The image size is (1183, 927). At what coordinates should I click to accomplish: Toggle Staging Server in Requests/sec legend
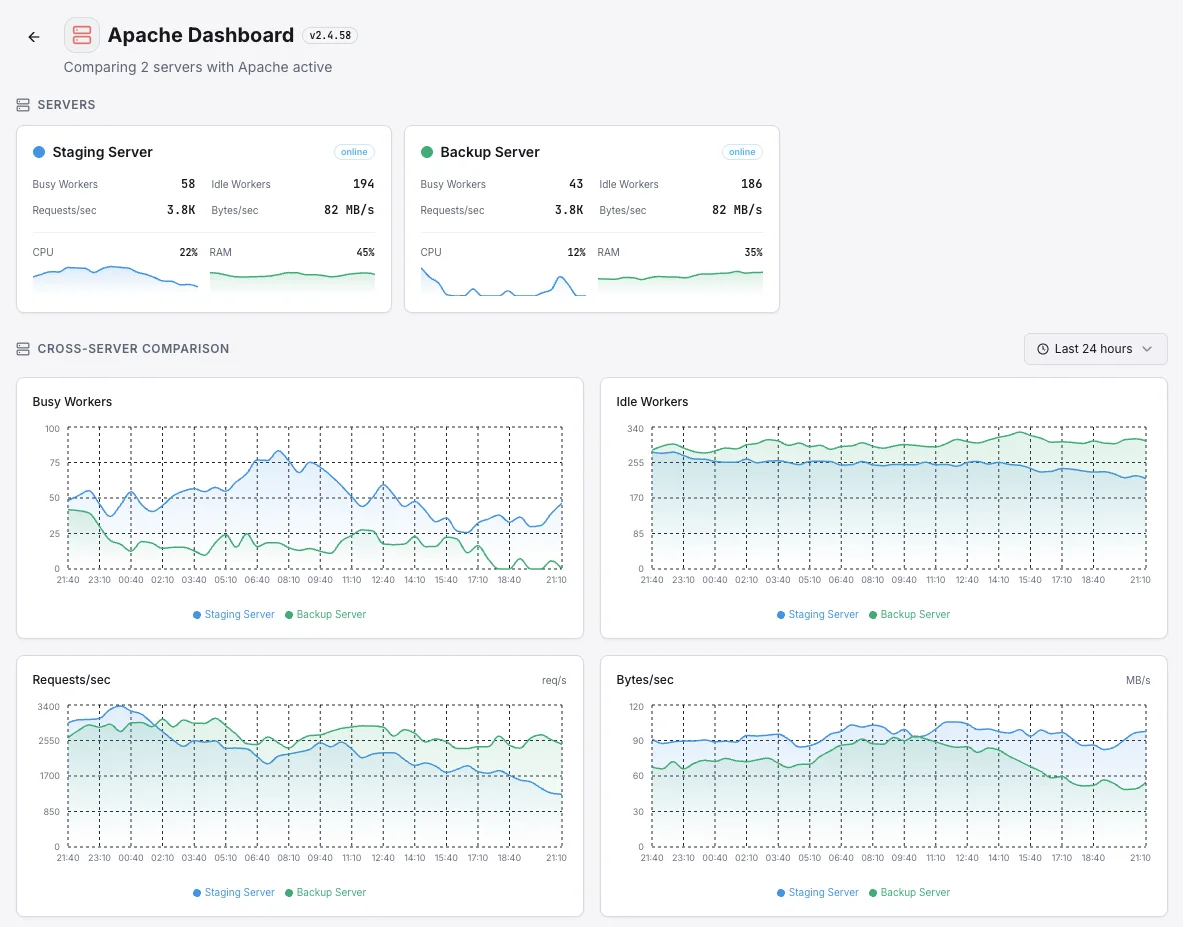[x=234, y=893]
